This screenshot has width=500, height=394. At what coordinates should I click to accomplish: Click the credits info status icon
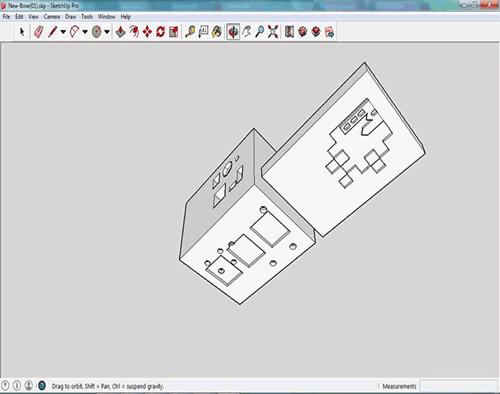(x=17, y=385)
